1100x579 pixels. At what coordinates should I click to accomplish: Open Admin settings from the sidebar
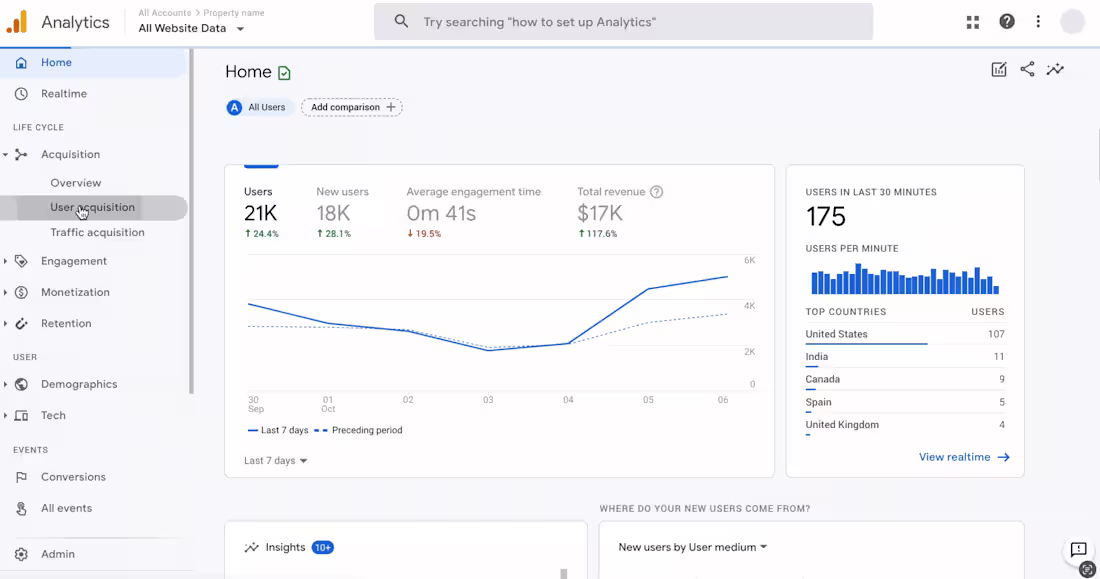[x=58, y=554]
